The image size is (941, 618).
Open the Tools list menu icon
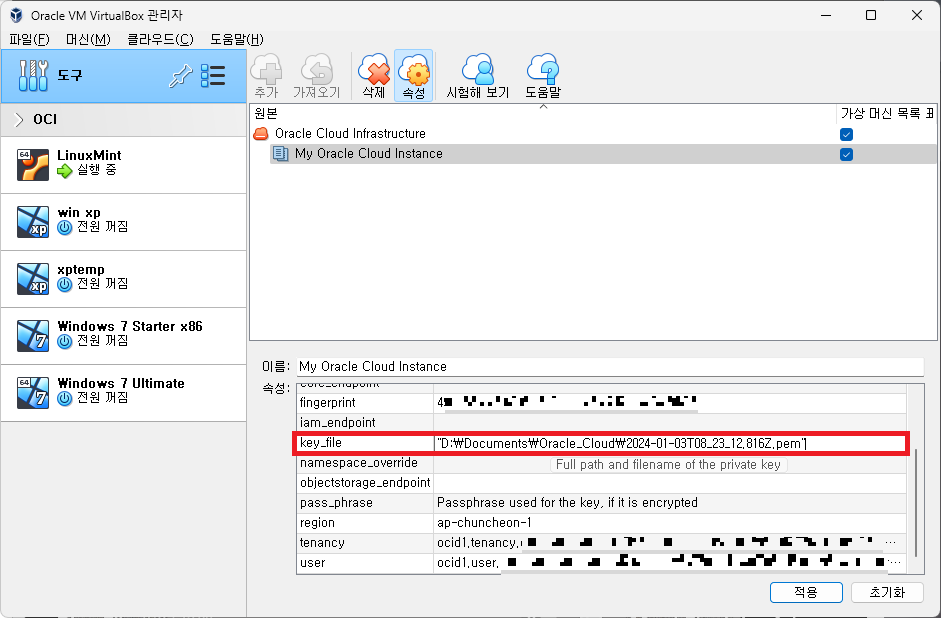point(213,76)
